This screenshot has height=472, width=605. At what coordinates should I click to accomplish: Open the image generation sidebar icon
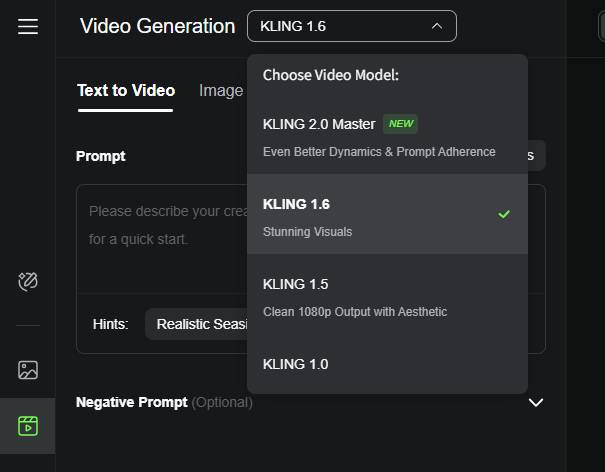pos(28,370)
